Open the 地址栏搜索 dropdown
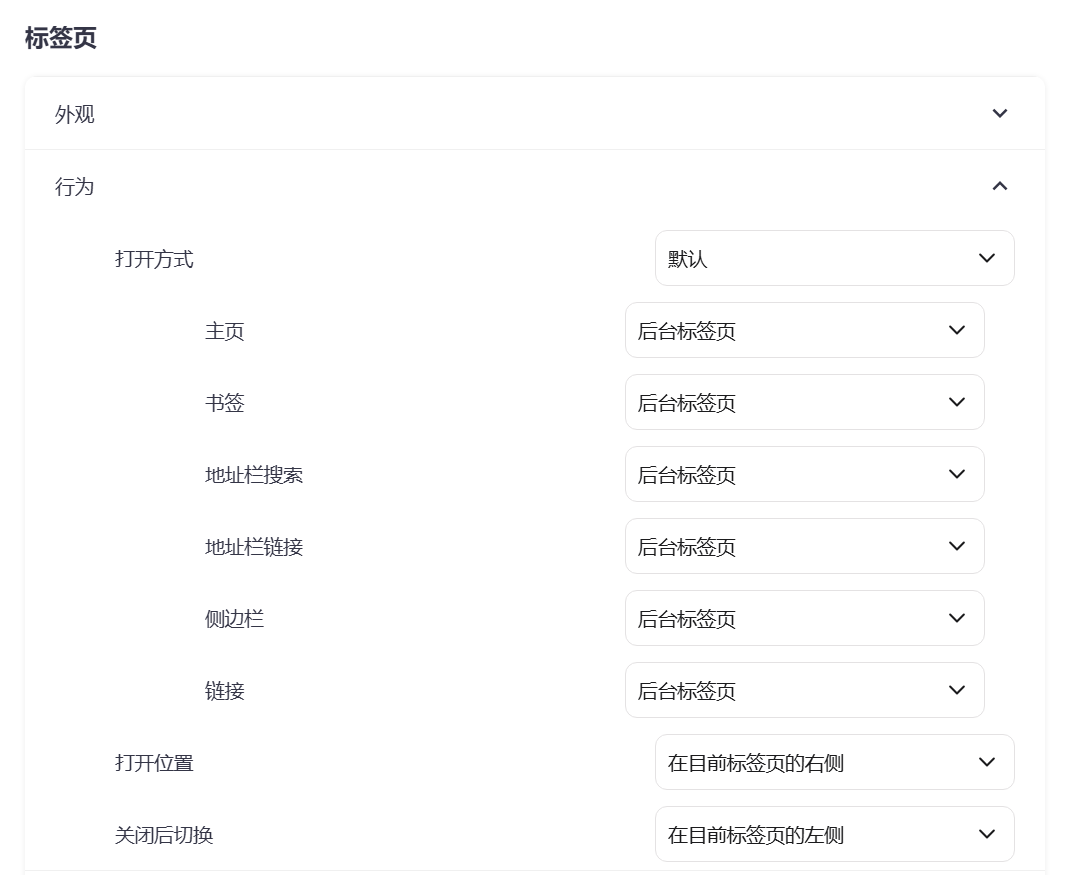 pyautogui.click(x=804, y=474)
